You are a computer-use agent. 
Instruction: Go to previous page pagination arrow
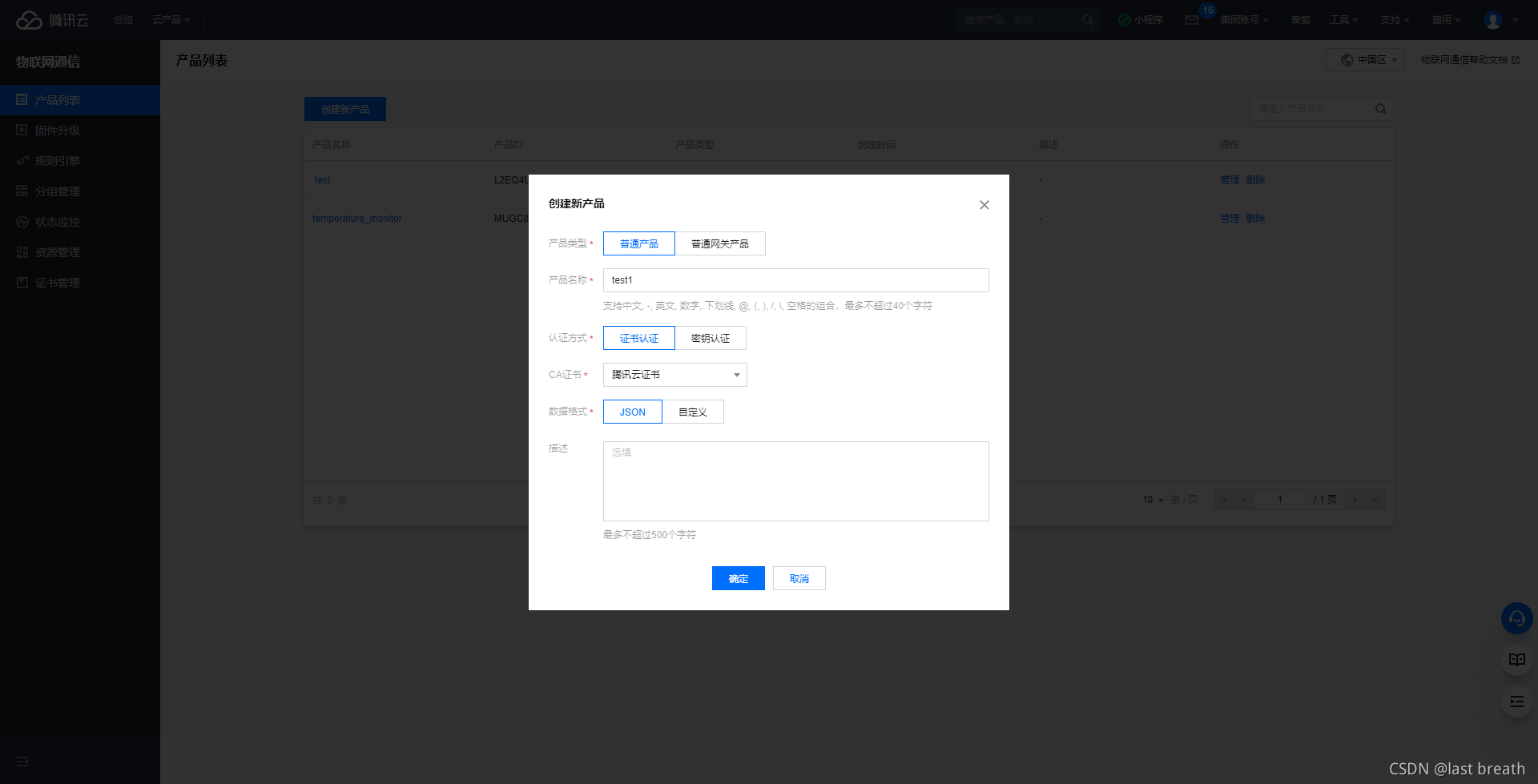(x=1244, y=500)
